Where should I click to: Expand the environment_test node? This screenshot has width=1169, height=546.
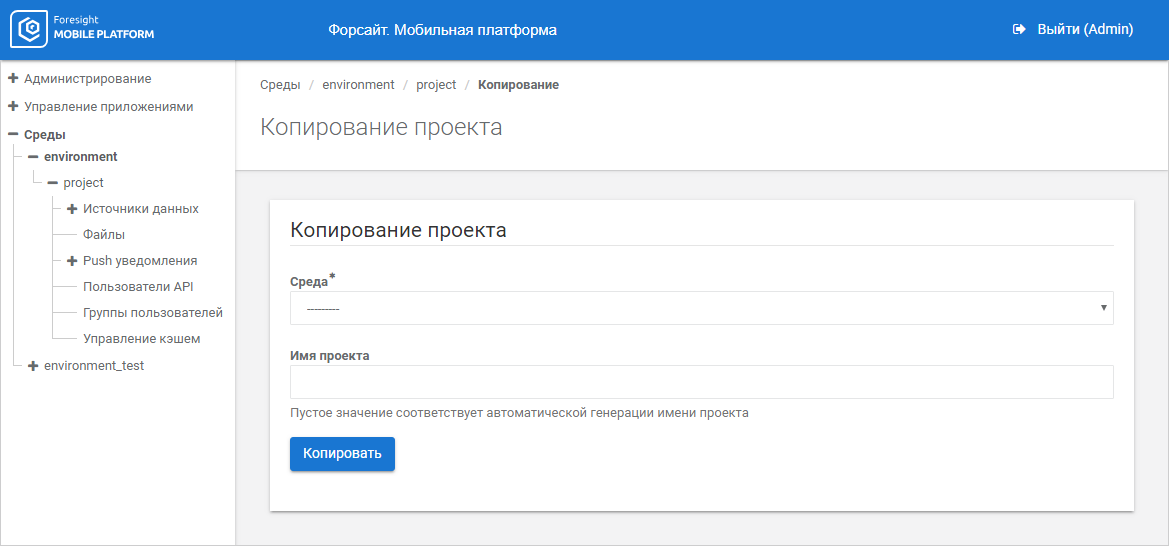33,366
